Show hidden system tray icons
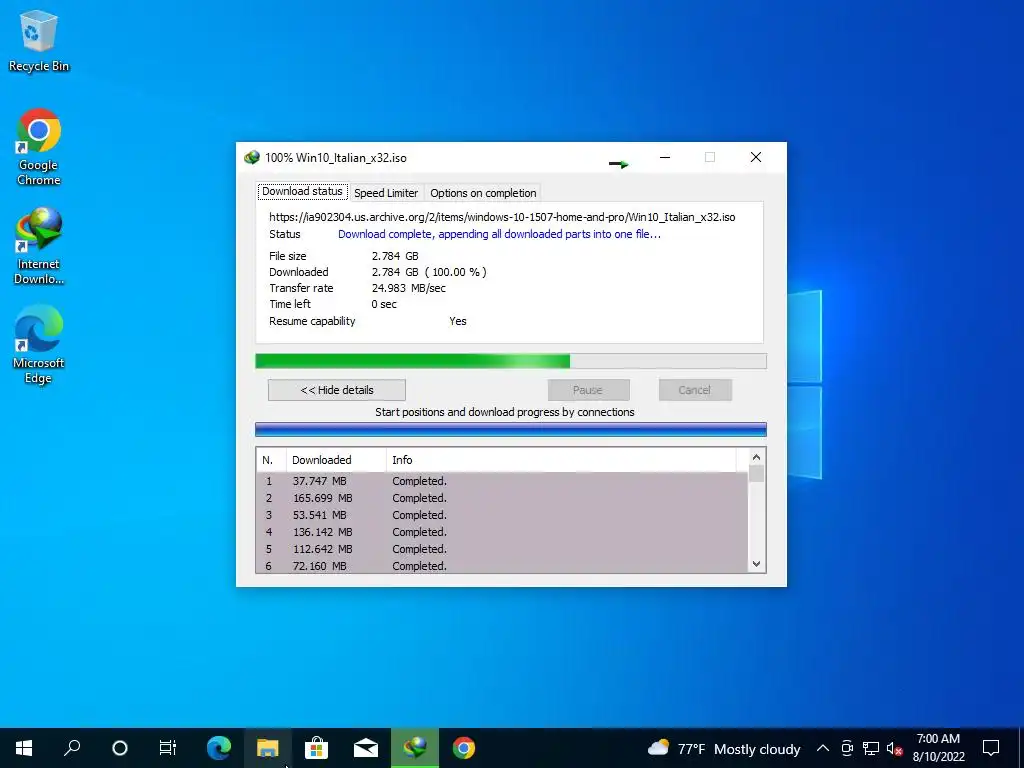This screenshot has width=1024, height=768. pos(823,748)
